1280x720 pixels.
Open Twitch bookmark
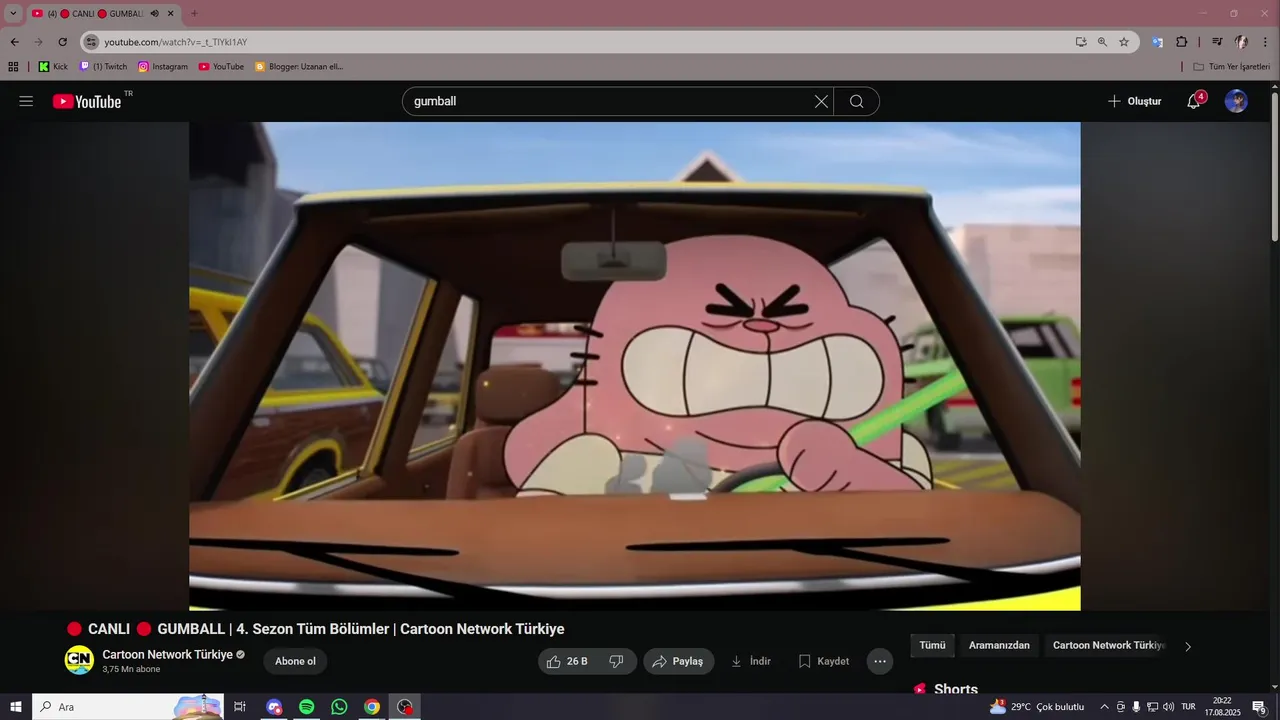tap(103, 67)
